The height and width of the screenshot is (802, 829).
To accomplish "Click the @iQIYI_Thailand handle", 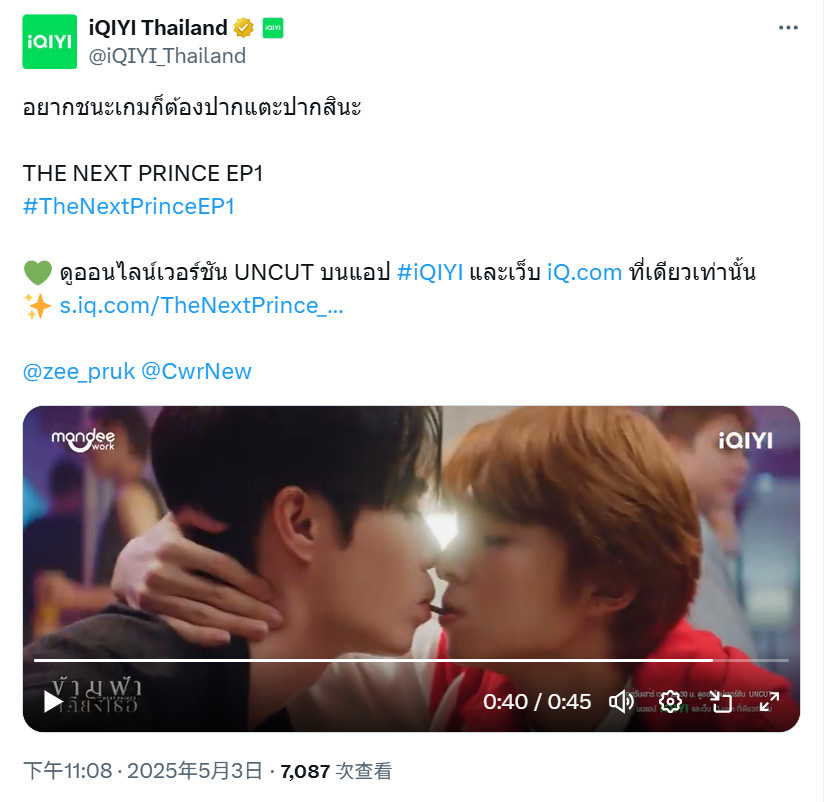I will (x=167, y=56).
